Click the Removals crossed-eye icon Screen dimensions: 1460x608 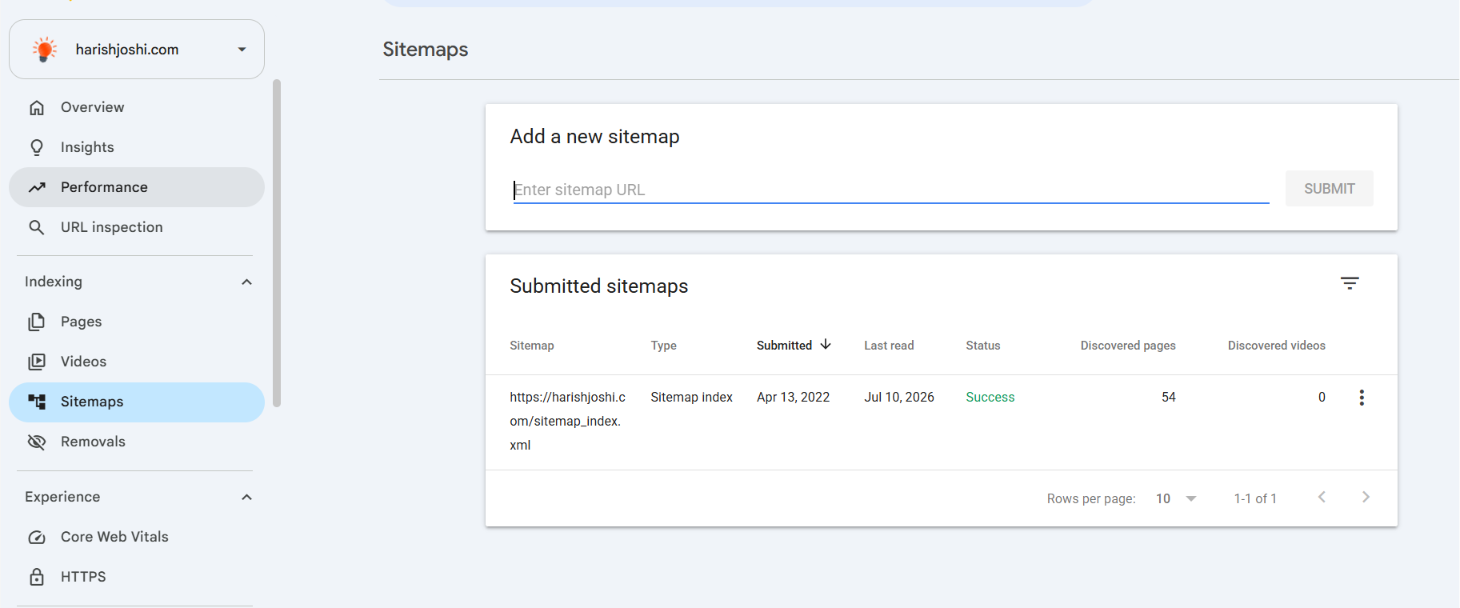pyautogui.click(x=37, y=442)
